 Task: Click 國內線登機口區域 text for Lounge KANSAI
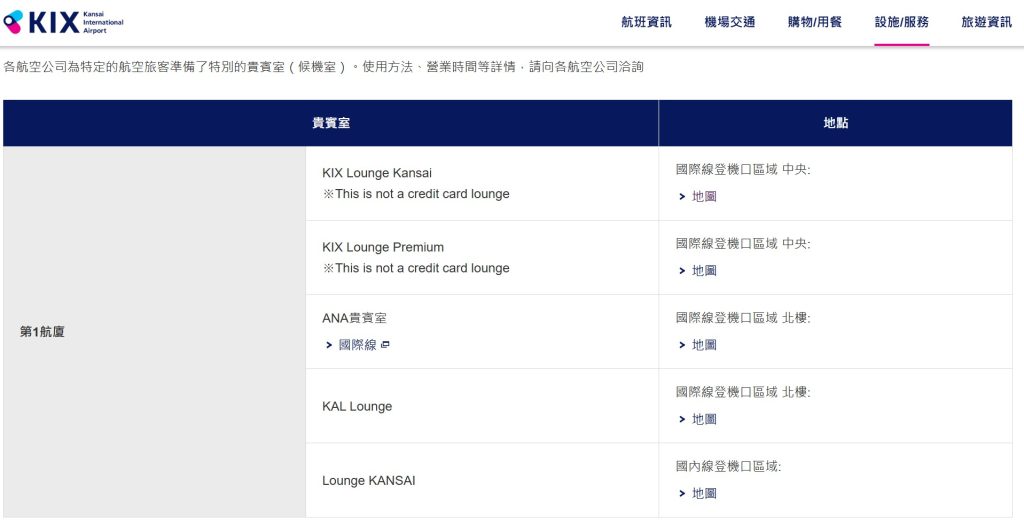(x=729, y=467)
